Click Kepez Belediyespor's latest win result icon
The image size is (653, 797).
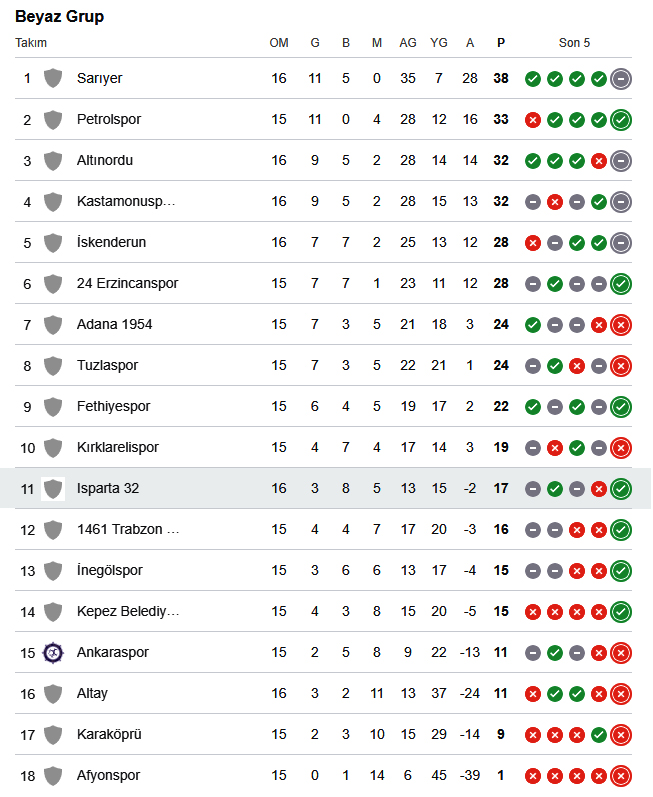coord(620,611)
